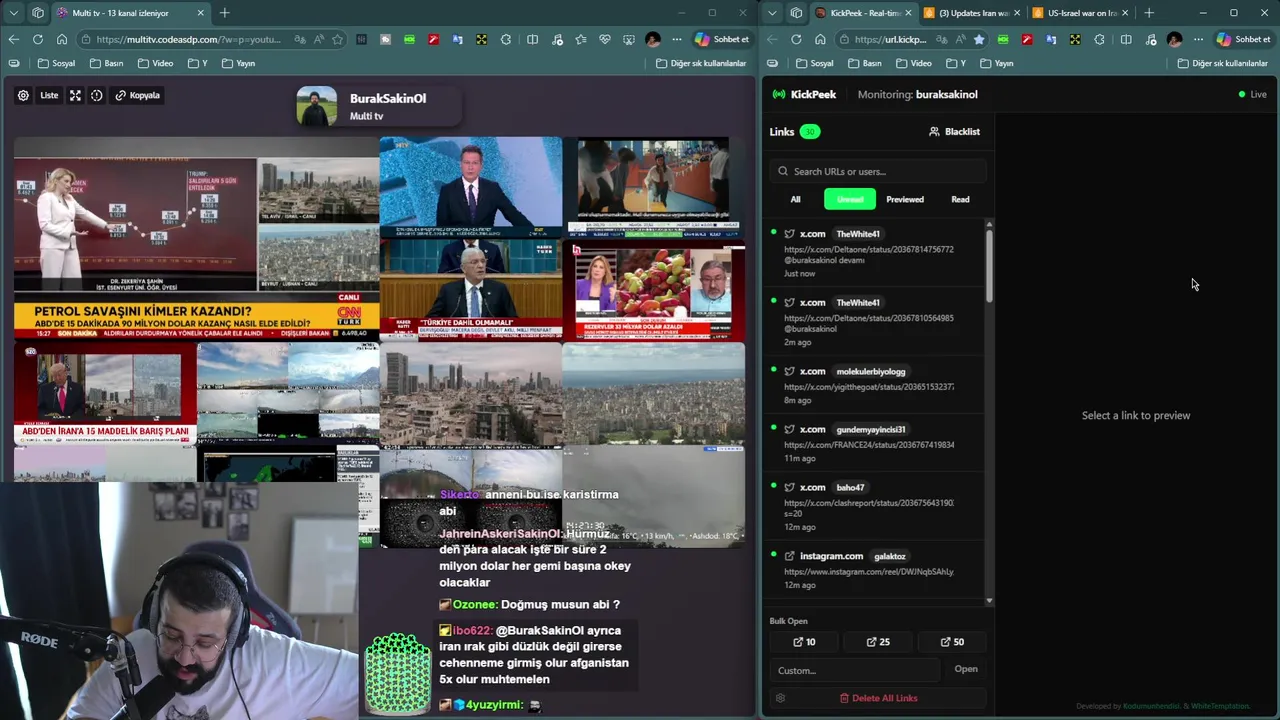
Task: Switch to Multi tv 13 kanal tab
Action: pos(130,13)
